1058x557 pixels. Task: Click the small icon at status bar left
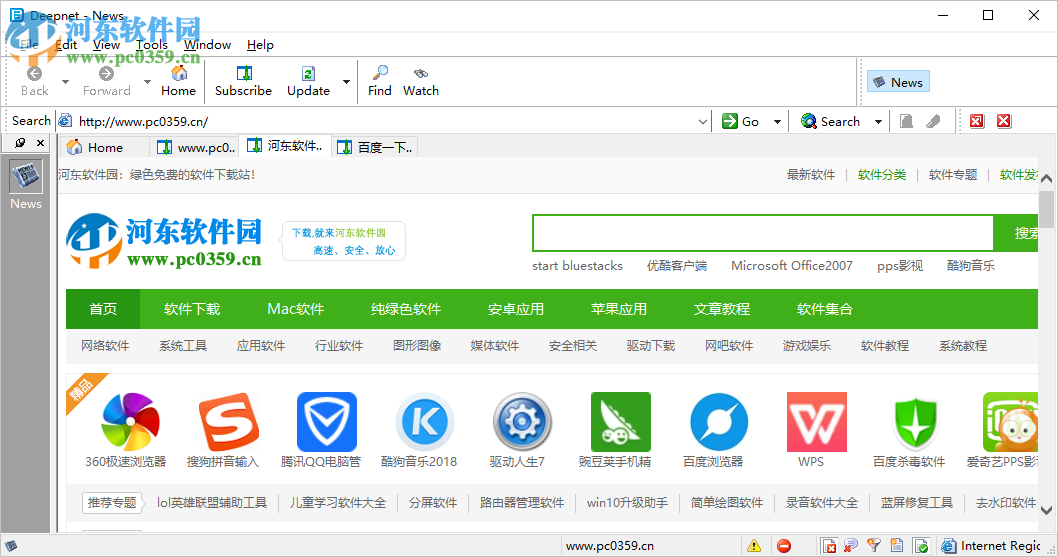point(11,546)
